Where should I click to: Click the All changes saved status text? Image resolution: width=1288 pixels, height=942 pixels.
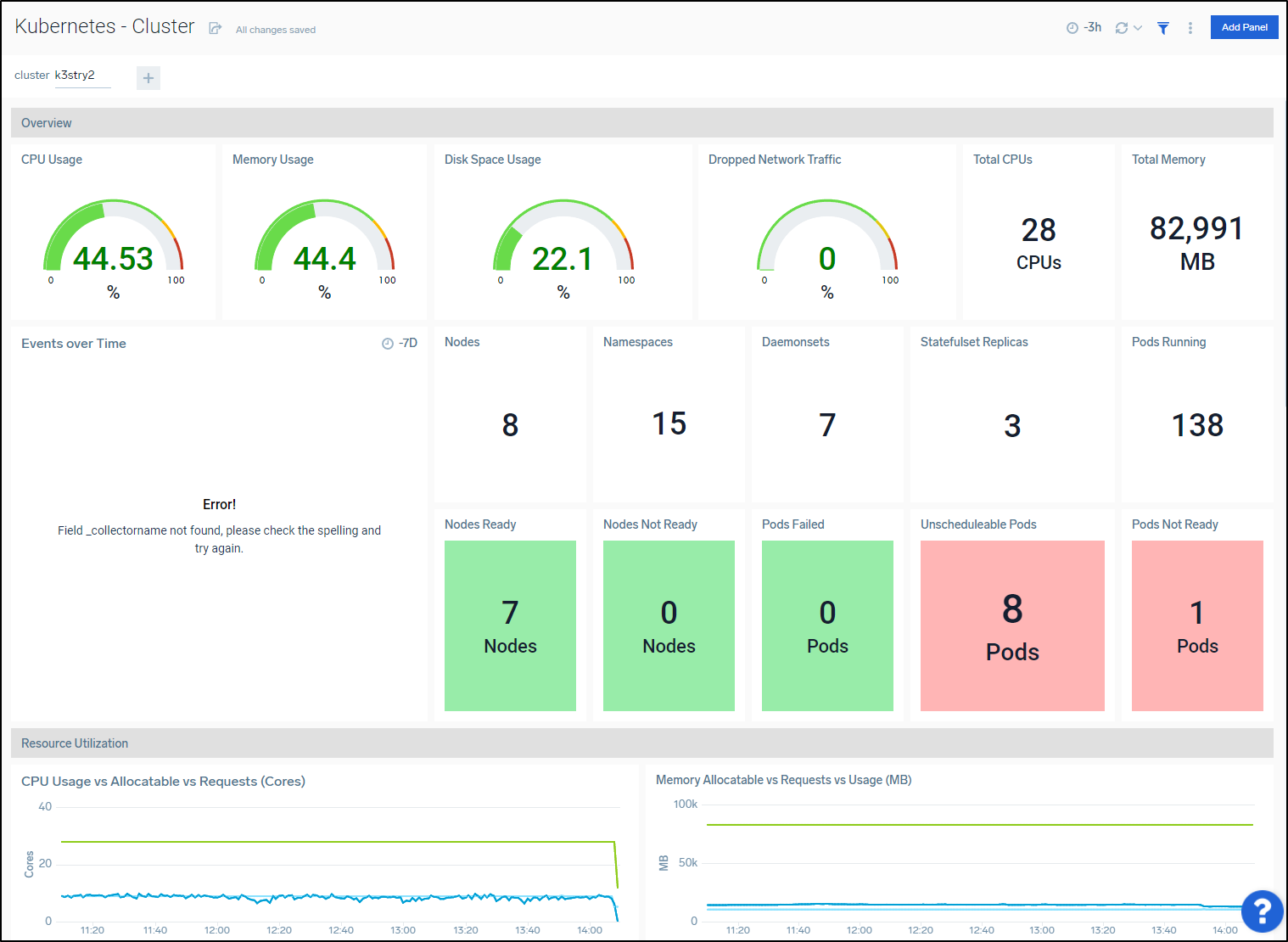276,30
